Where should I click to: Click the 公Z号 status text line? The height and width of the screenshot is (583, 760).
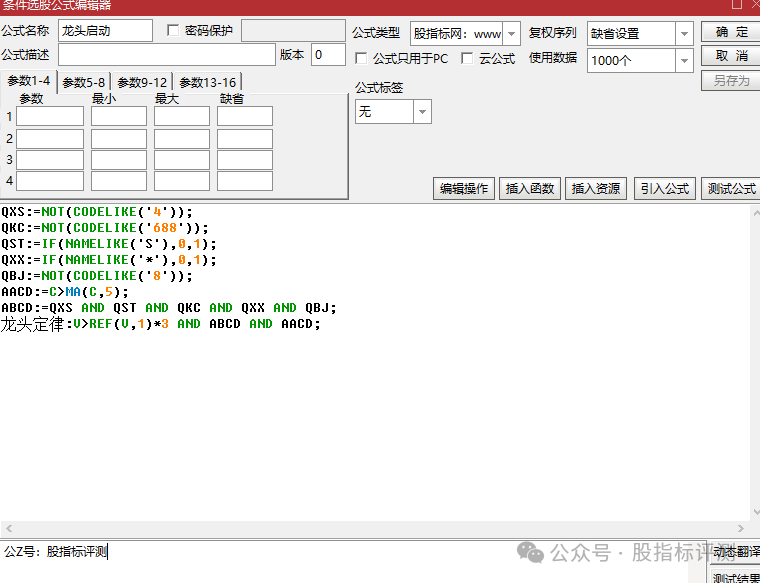55,551
